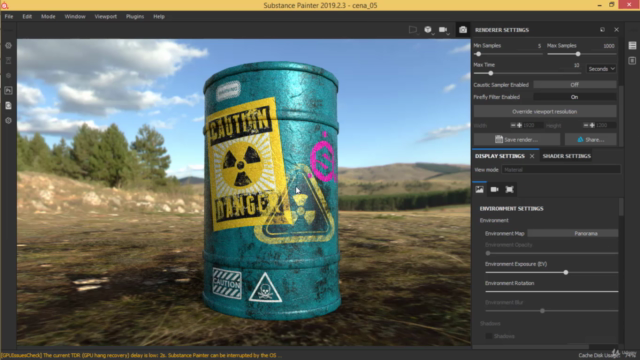Click the Max Samples value 1000
Image resolution: width=640 pixels, height=360 pixels.
point(609,46)
